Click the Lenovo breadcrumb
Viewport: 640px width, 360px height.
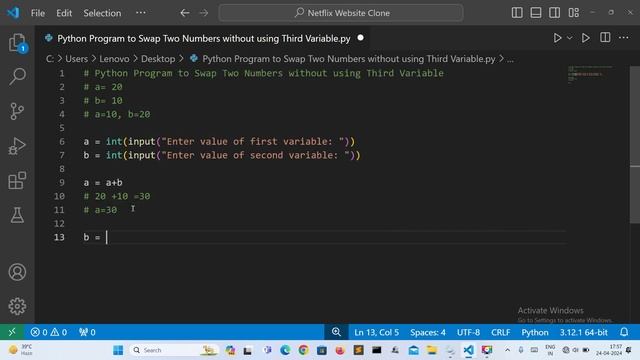(x=114, y=59)
